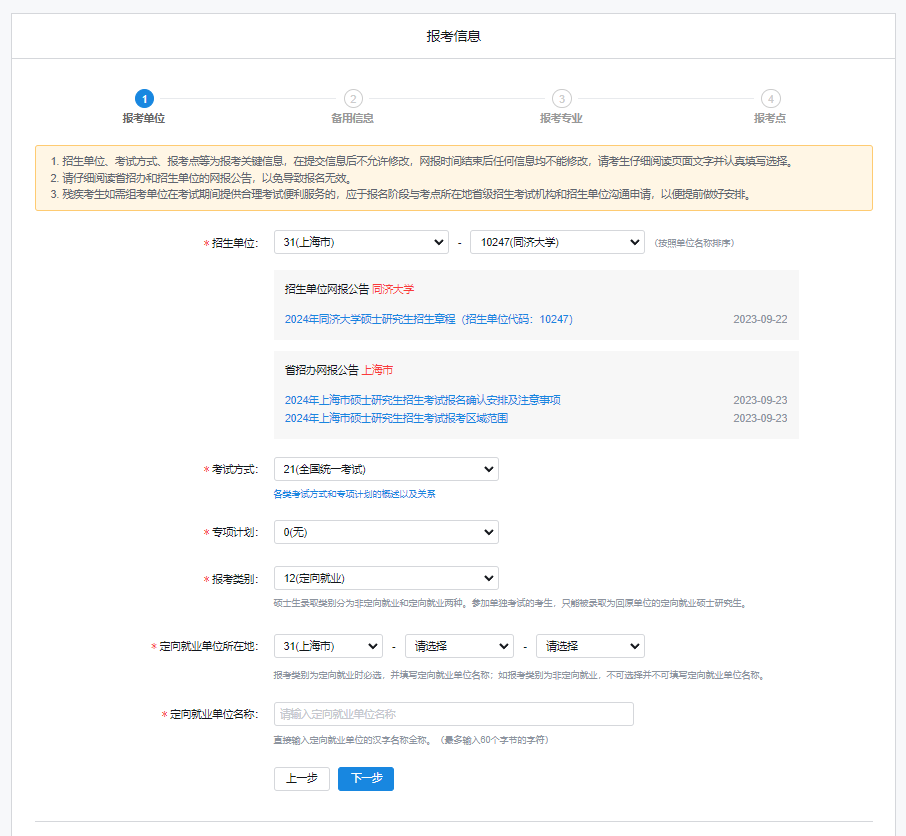Expand the 考试方式 dropdown
This screenshot has width=906, height=836.
[x=386, y=469]
